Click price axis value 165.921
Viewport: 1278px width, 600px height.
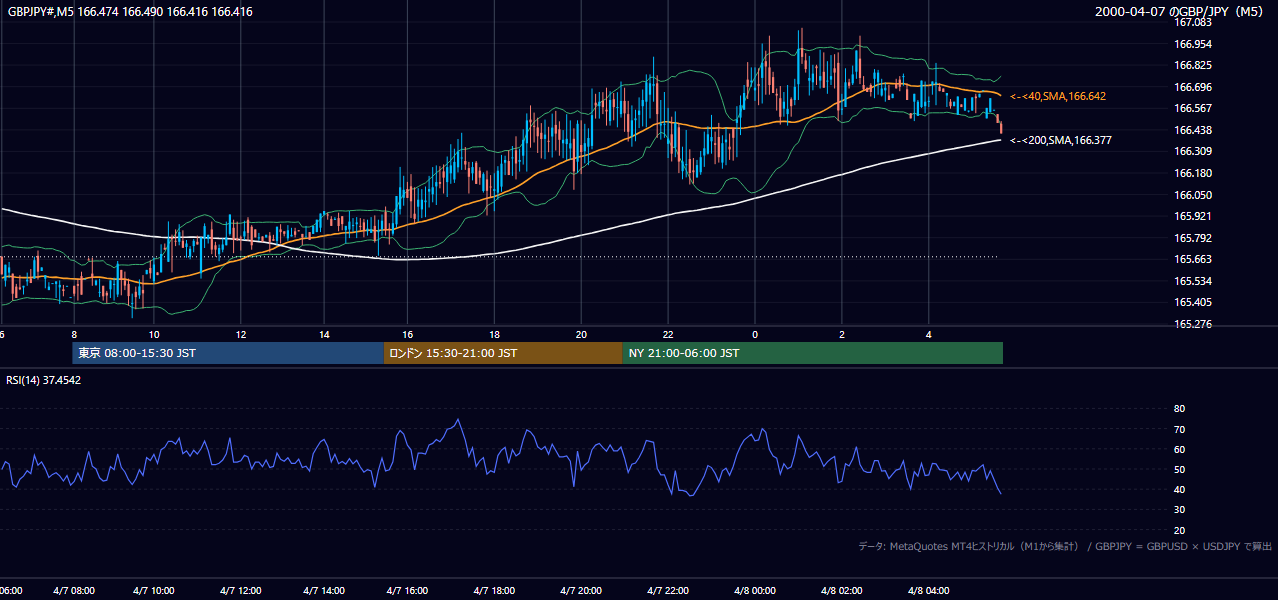point(1192,216)
